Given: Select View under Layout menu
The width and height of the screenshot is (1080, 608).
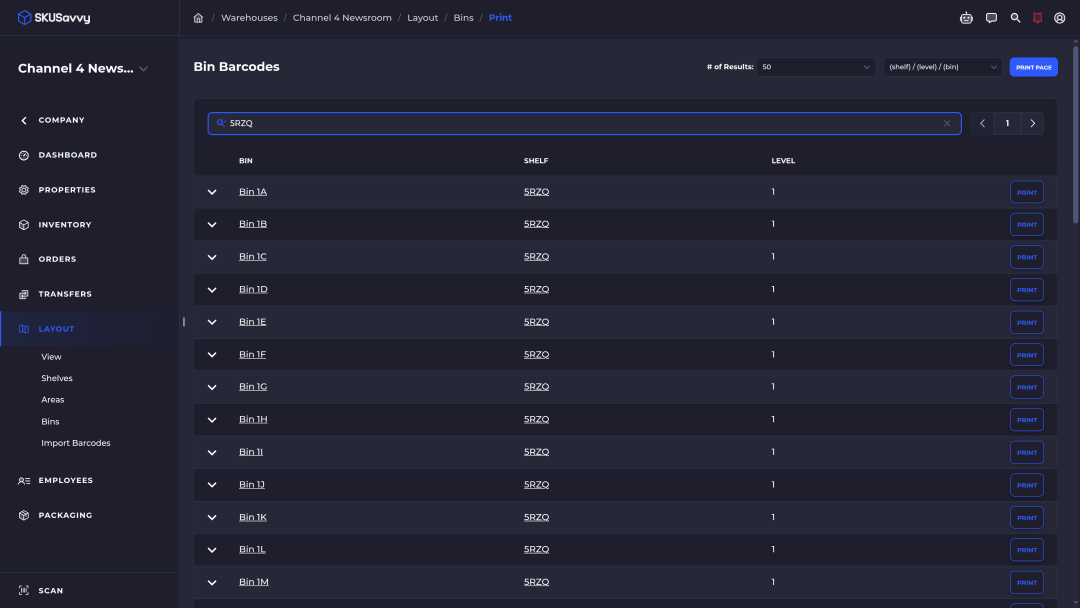Looking at the screenshot, I should (51, 357).
